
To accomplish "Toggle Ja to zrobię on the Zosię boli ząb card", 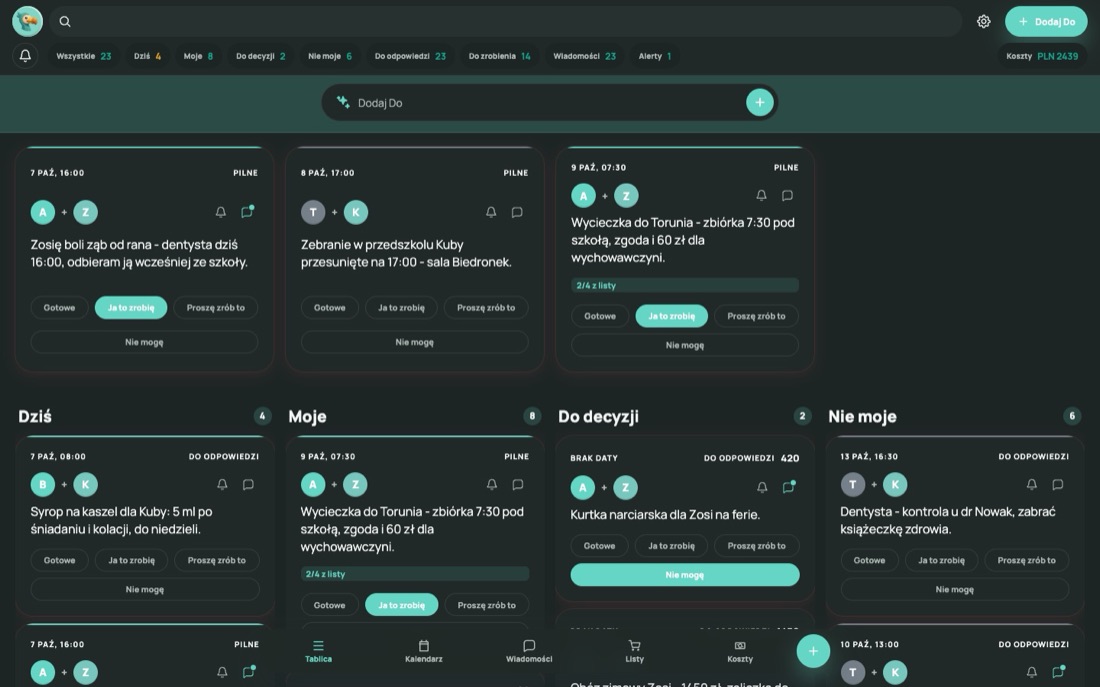I will 130,307.
